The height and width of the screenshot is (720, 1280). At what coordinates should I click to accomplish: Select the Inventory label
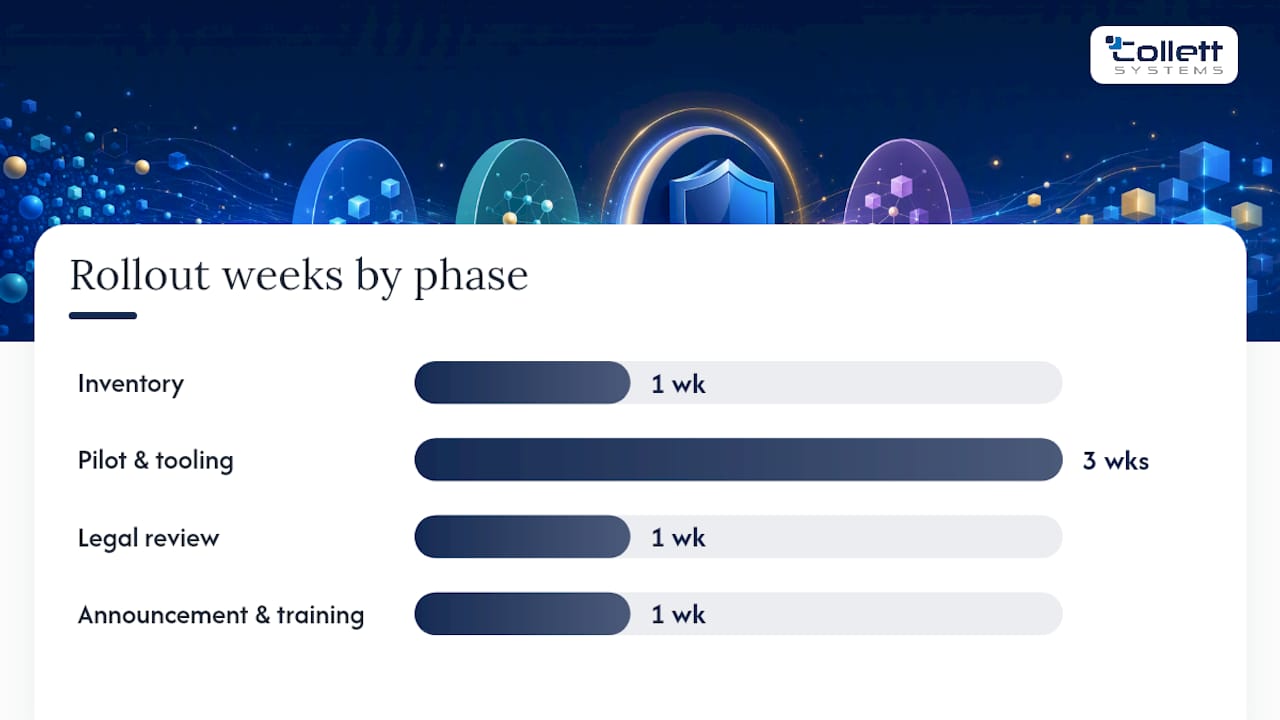[x=131, y=384]
